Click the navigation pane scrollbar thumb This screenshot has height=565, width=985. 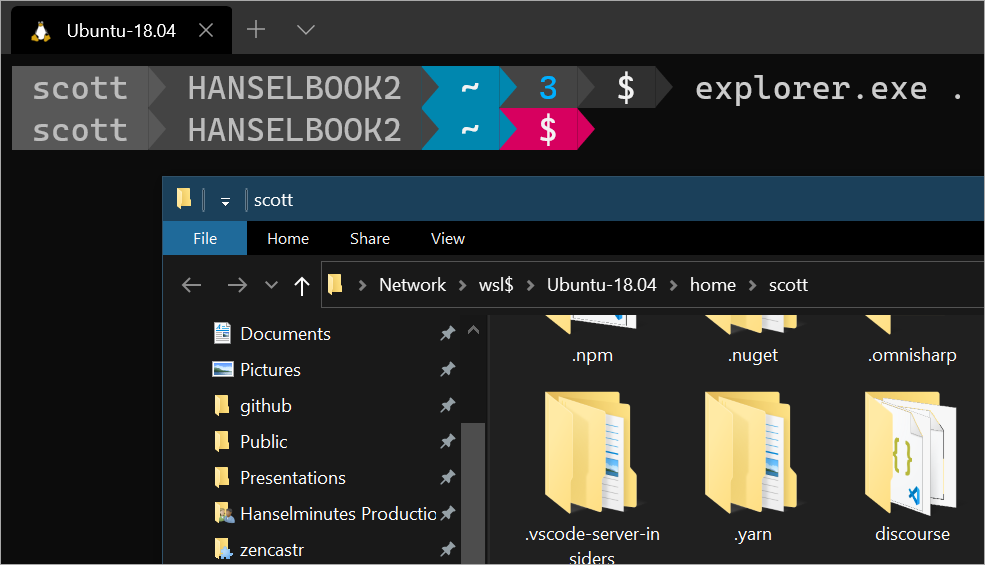[474, 493]
